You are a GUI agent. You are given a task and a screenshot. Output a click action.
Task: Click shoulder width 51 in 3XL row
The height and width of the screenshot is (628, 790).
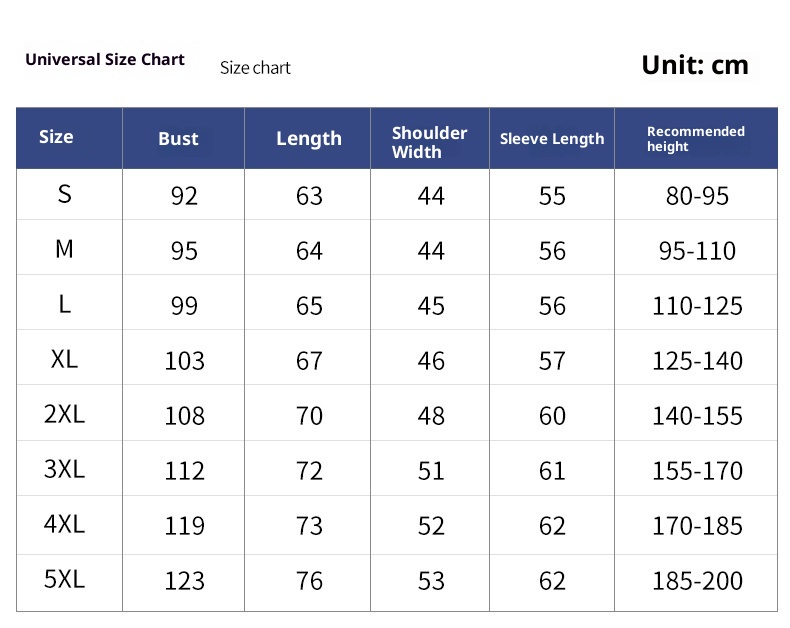pos(431,470)
